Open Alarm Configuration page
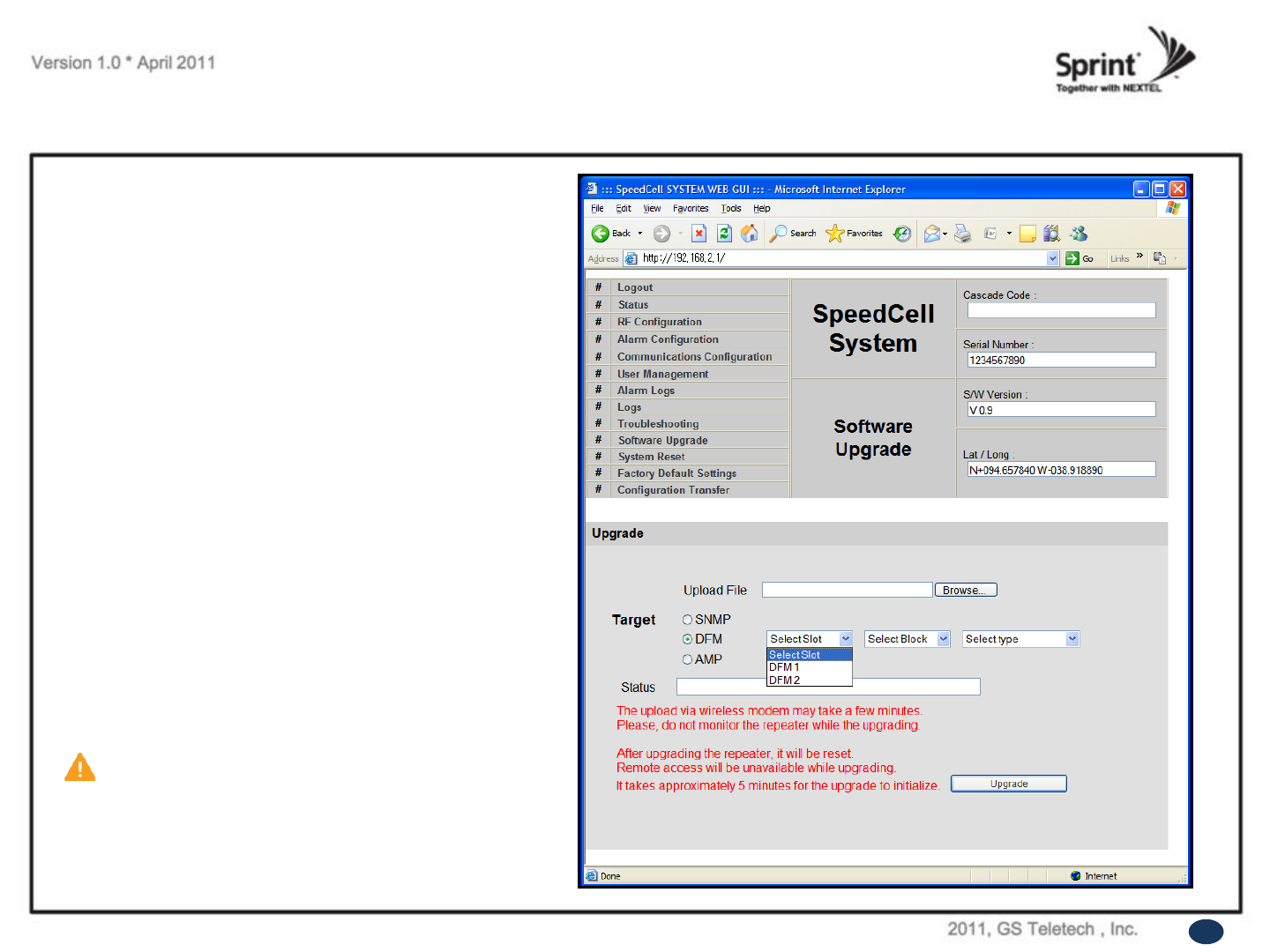 click(x=668, y=339)
